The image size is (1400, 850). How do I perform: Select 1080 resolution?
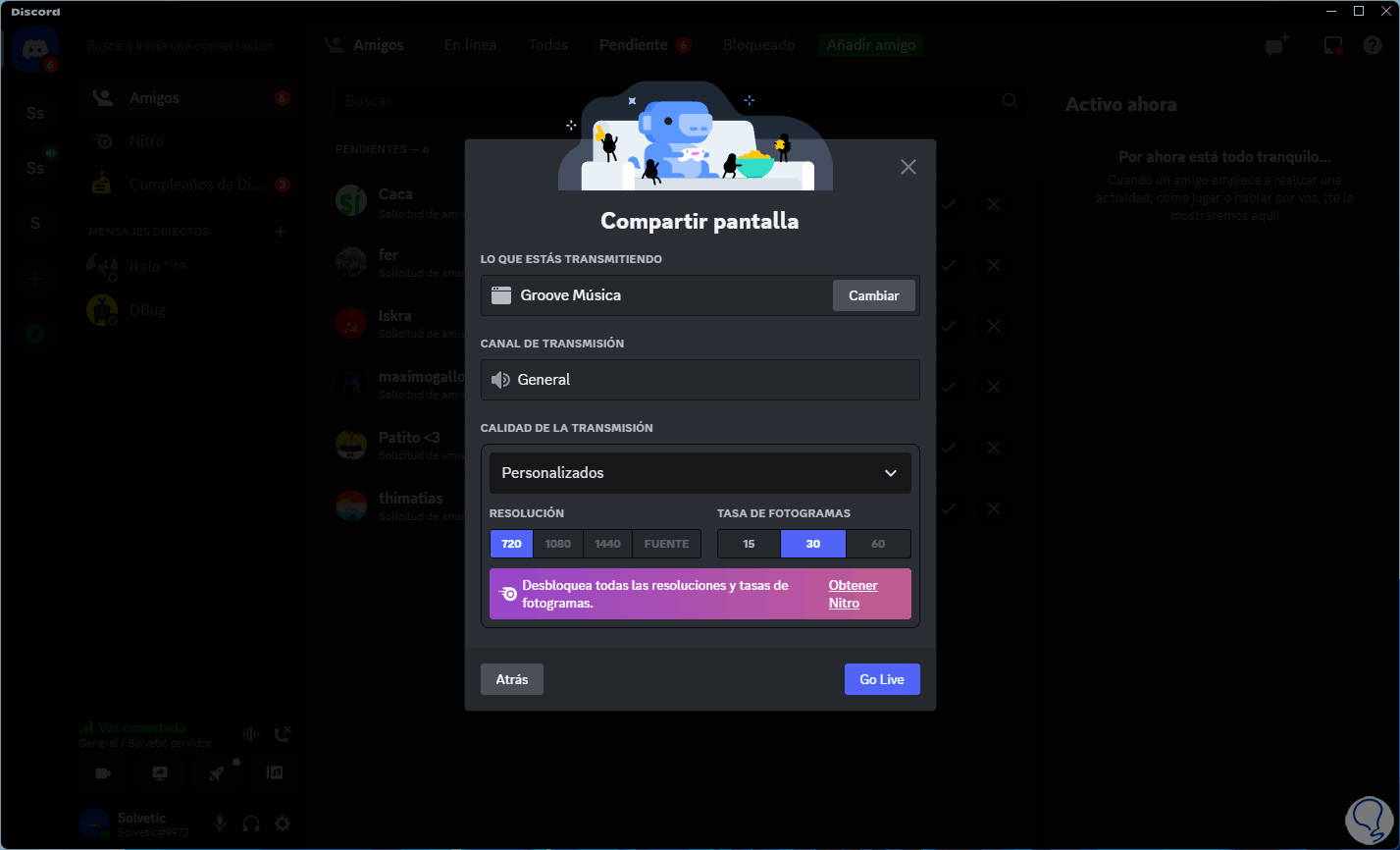click(x=558, y=544)
